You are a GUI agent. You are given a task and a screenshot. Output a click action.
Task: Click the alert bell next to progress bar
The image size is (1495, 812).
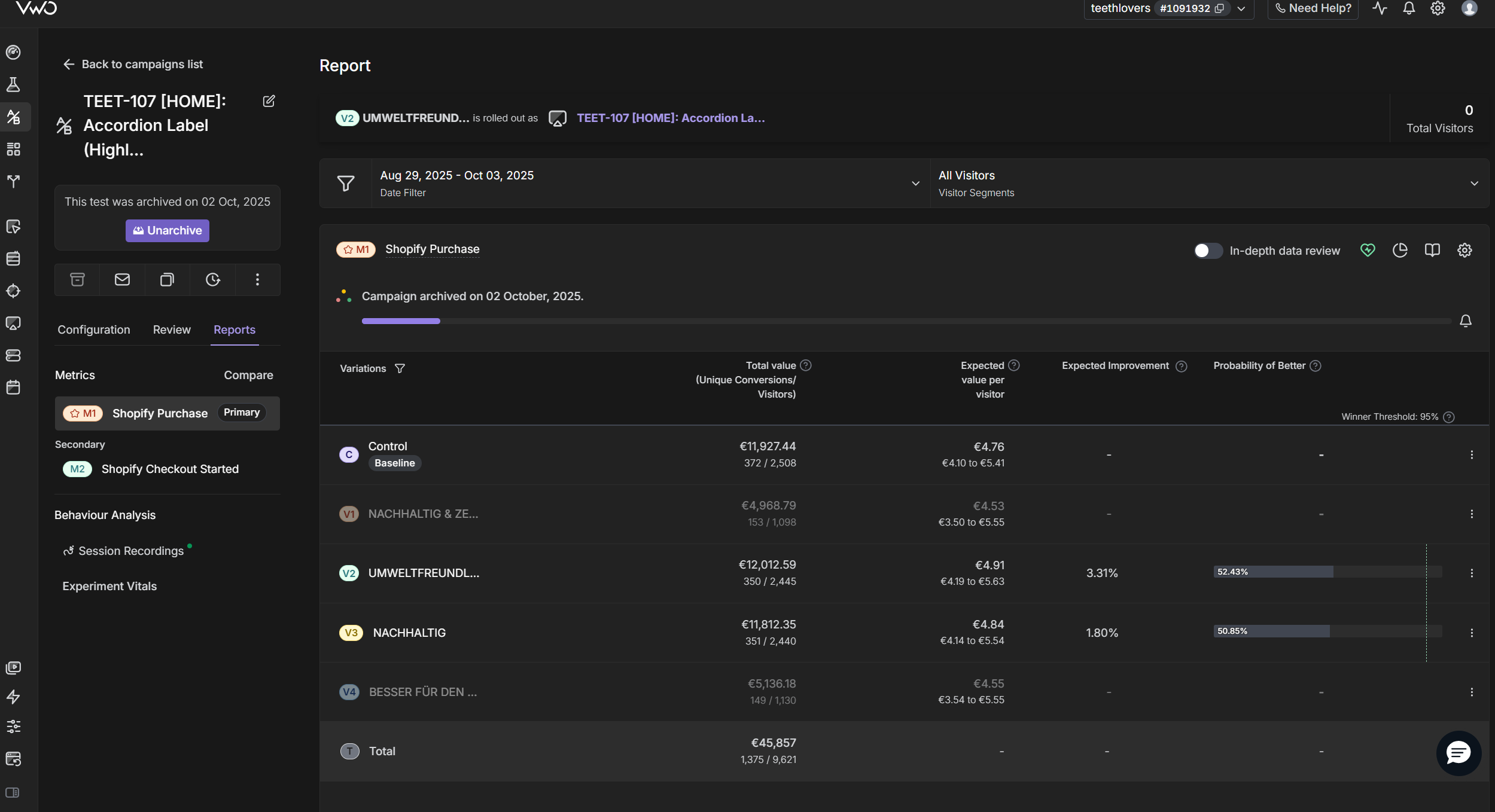click(x=1466, y=321)
